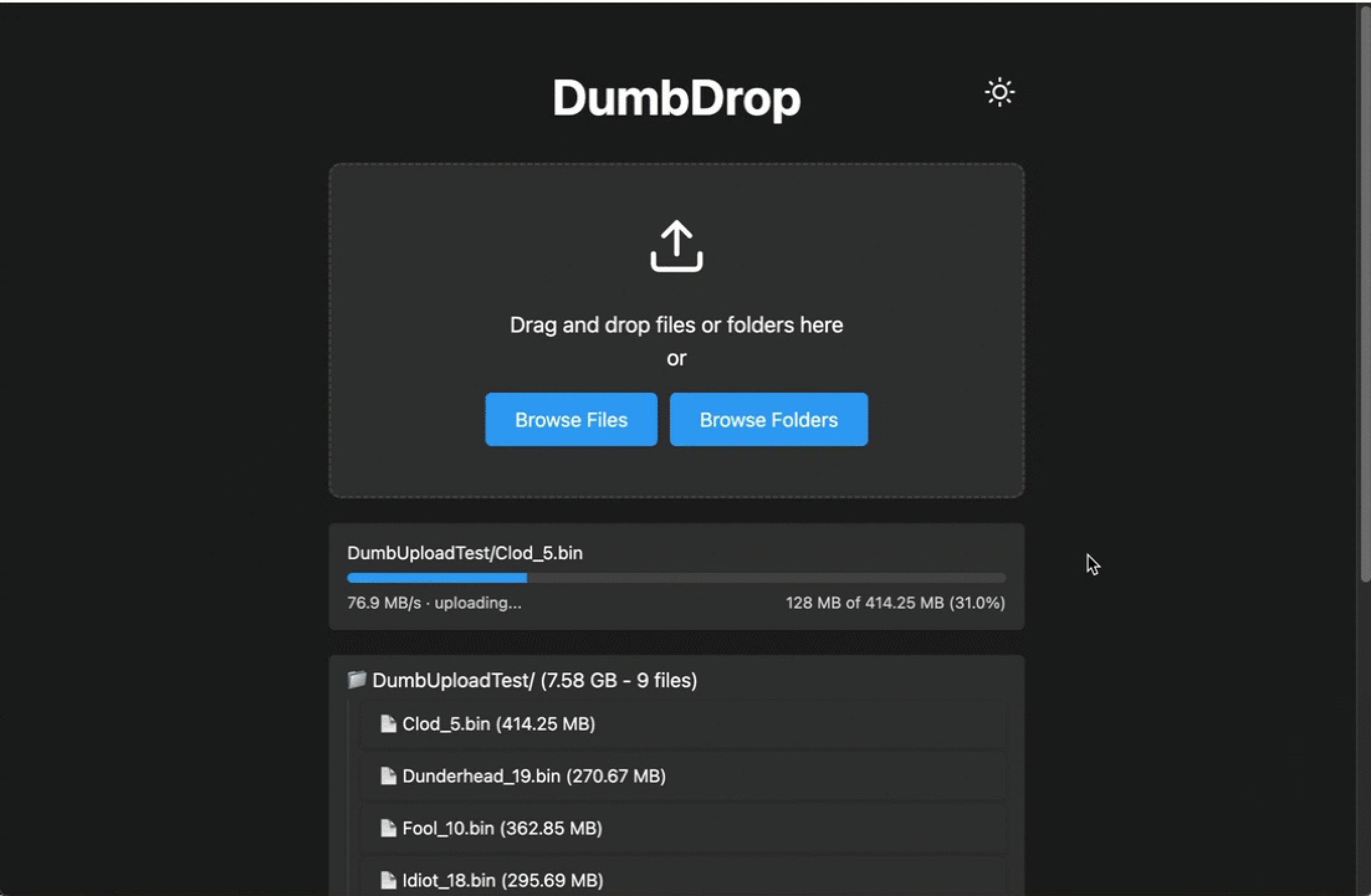
Task: Click the Browse Files button
Action: tap(571, 419)
